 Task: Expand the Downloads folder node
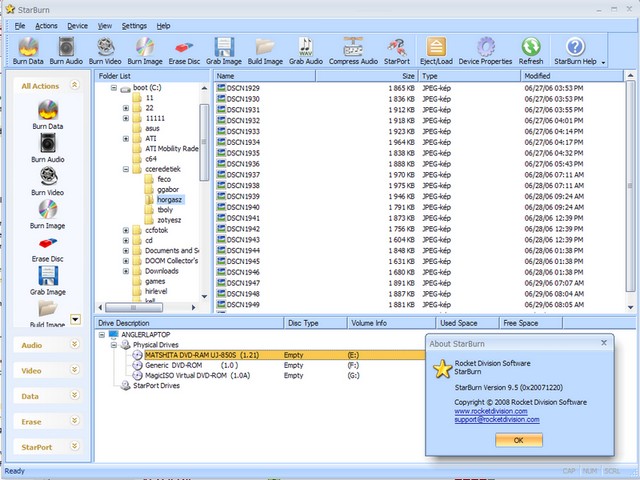(x=126, y=271)
